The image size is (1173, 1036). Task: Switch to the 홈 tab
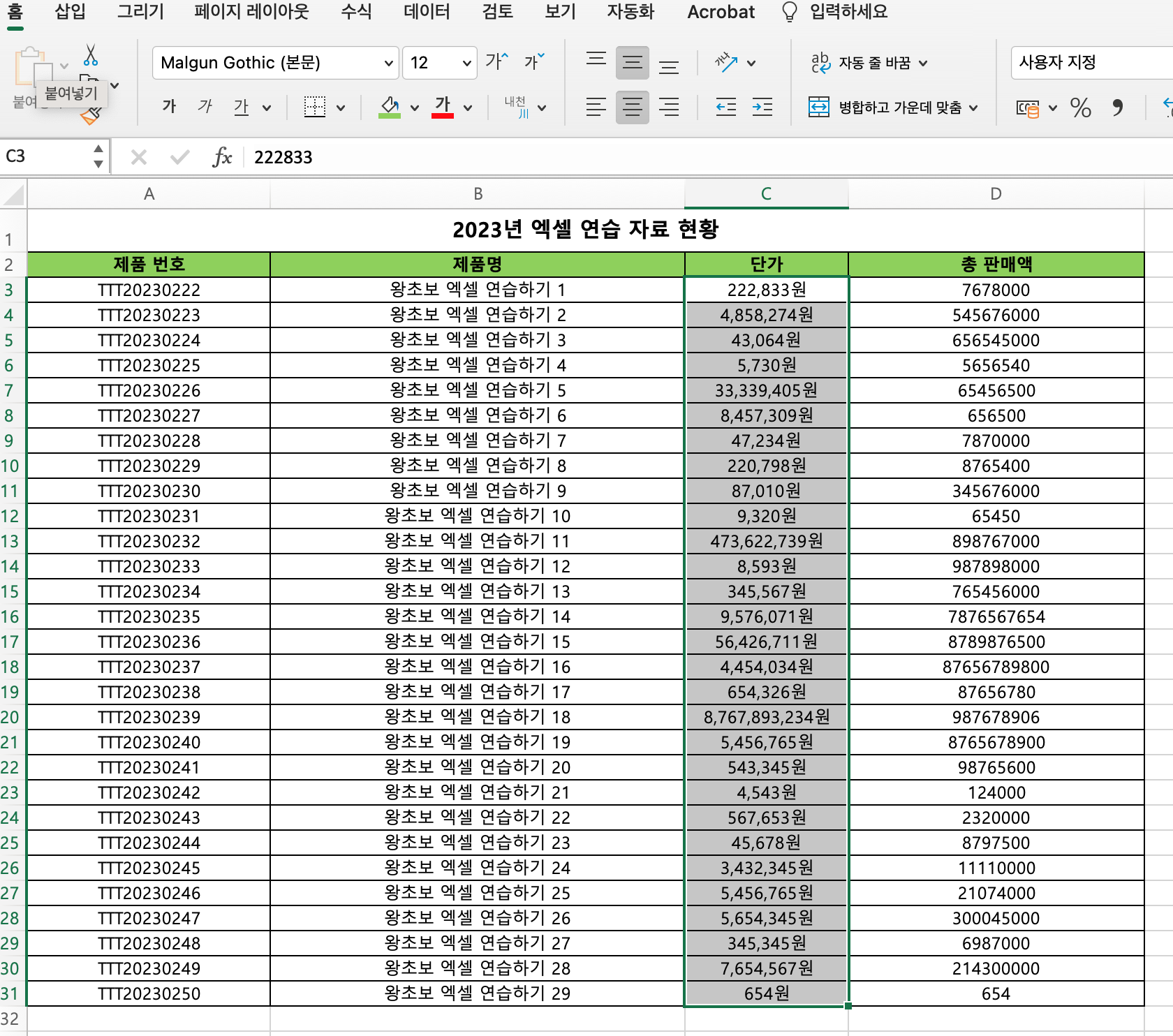(15, 12)
